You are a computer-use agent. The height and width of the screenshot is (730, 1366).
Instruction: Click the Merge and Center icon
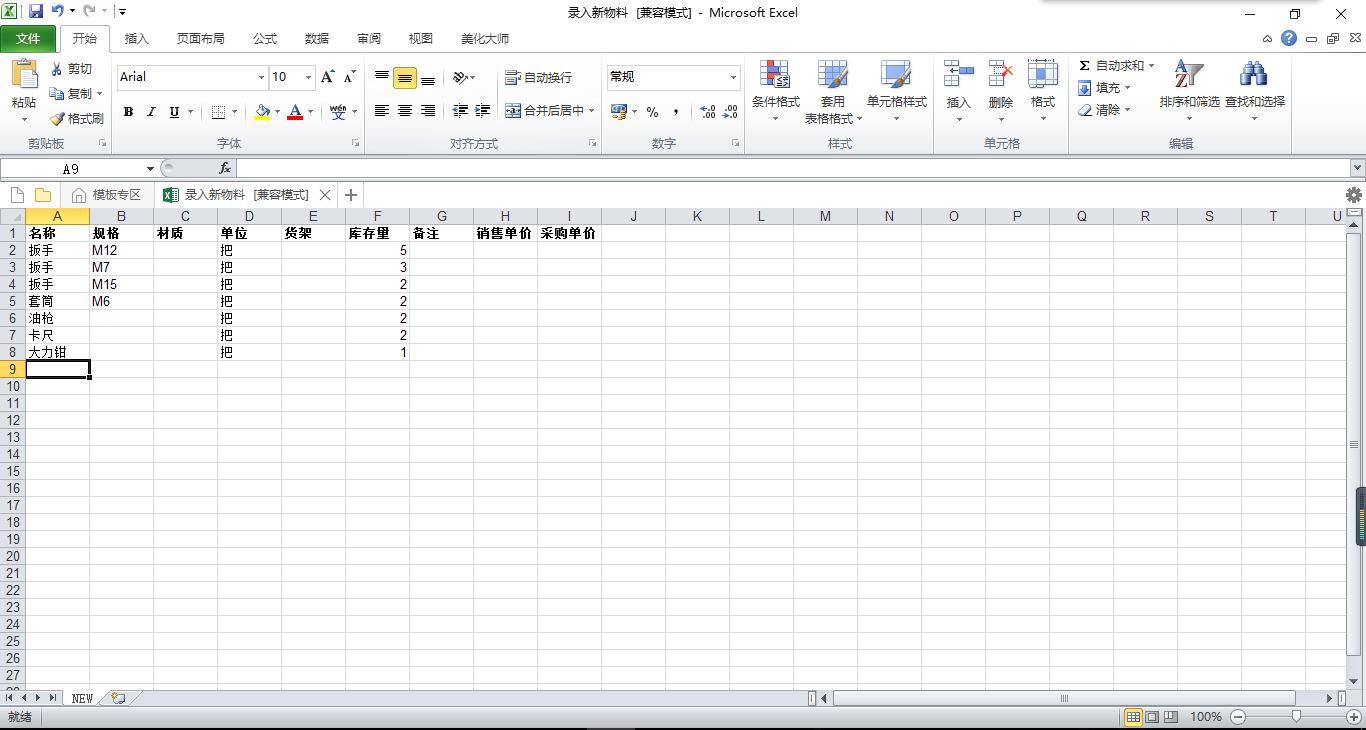point(513,111)
